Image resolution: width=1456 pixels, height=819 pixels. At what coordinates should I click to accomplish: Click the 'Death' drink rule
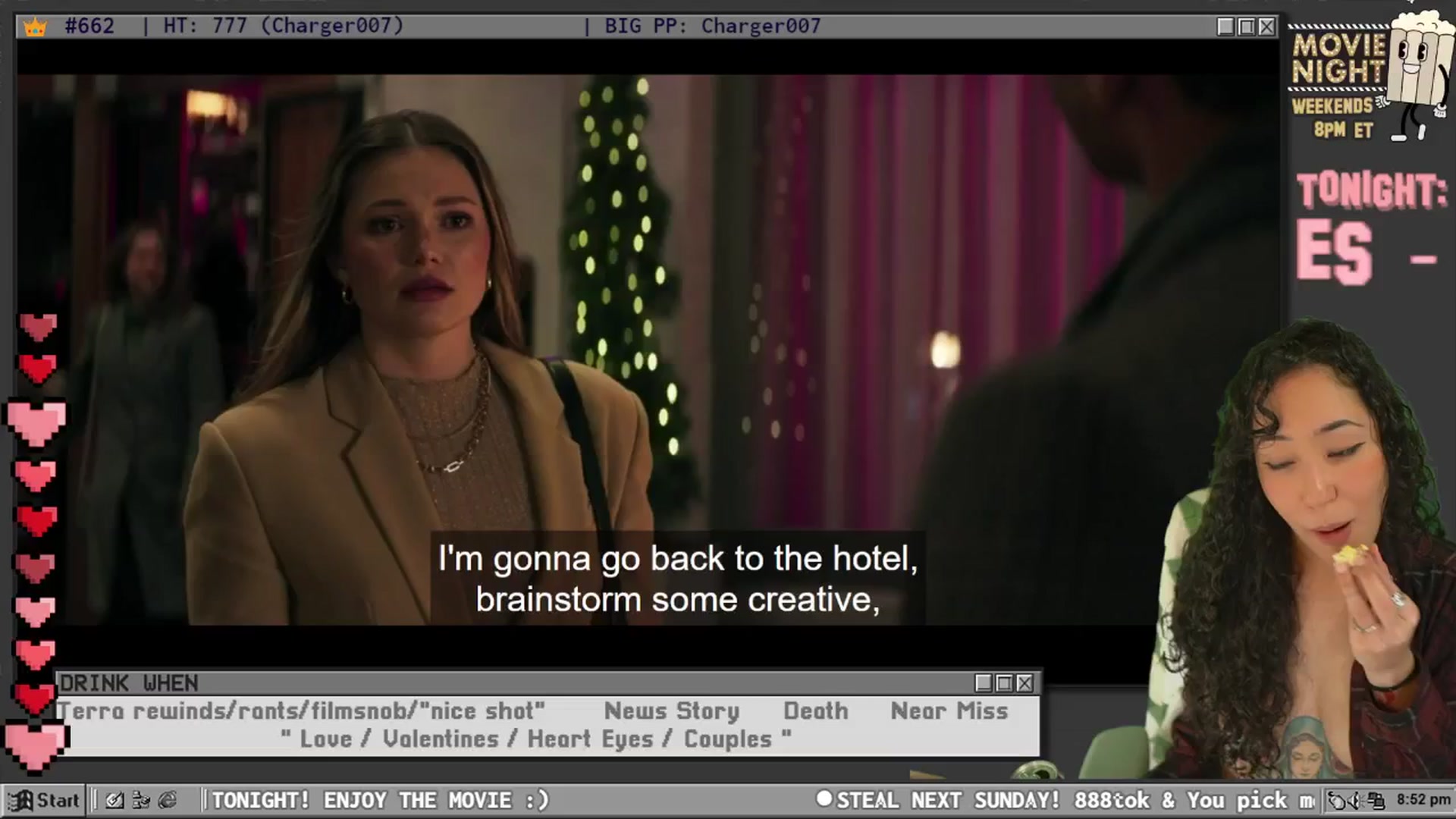pos(816,711)
